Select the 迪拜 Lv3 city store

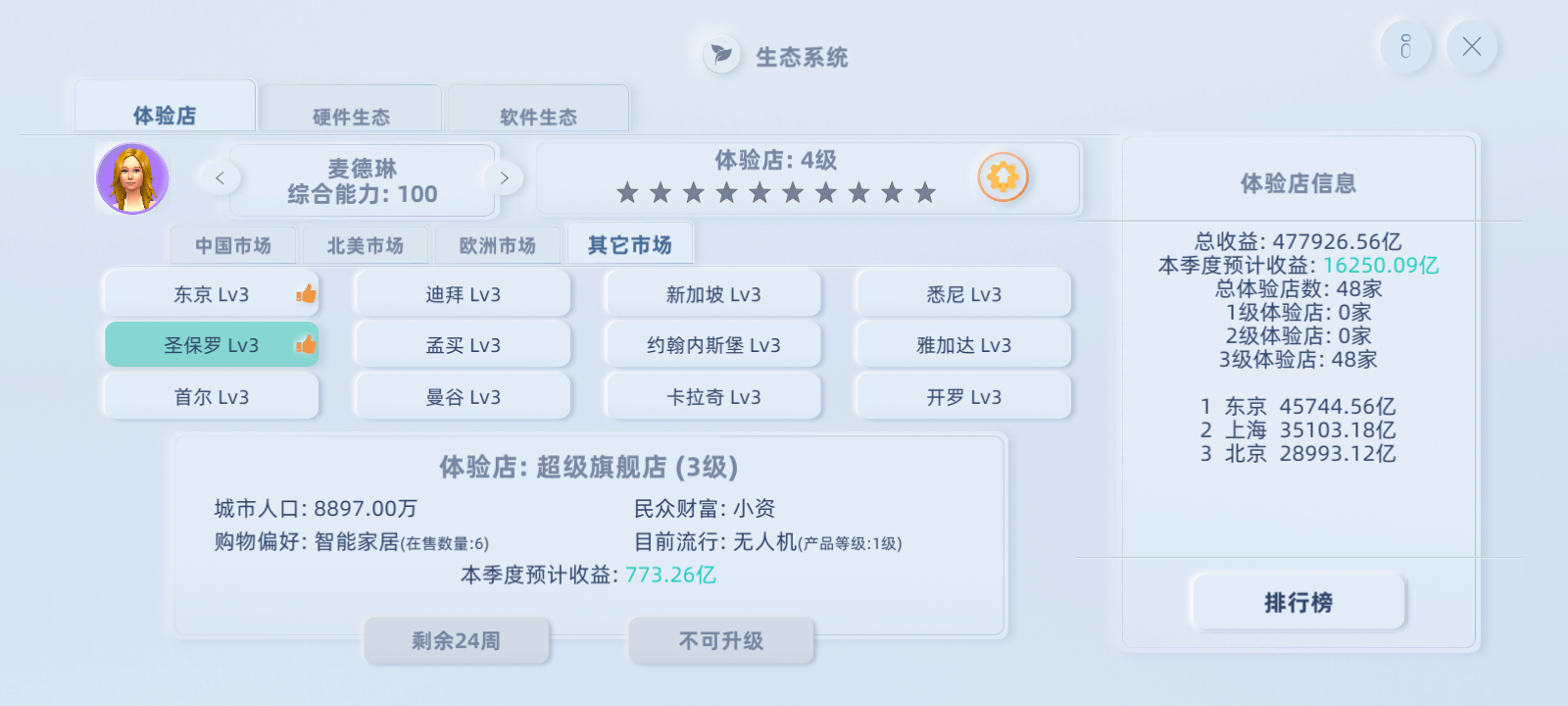pos(463,294)
